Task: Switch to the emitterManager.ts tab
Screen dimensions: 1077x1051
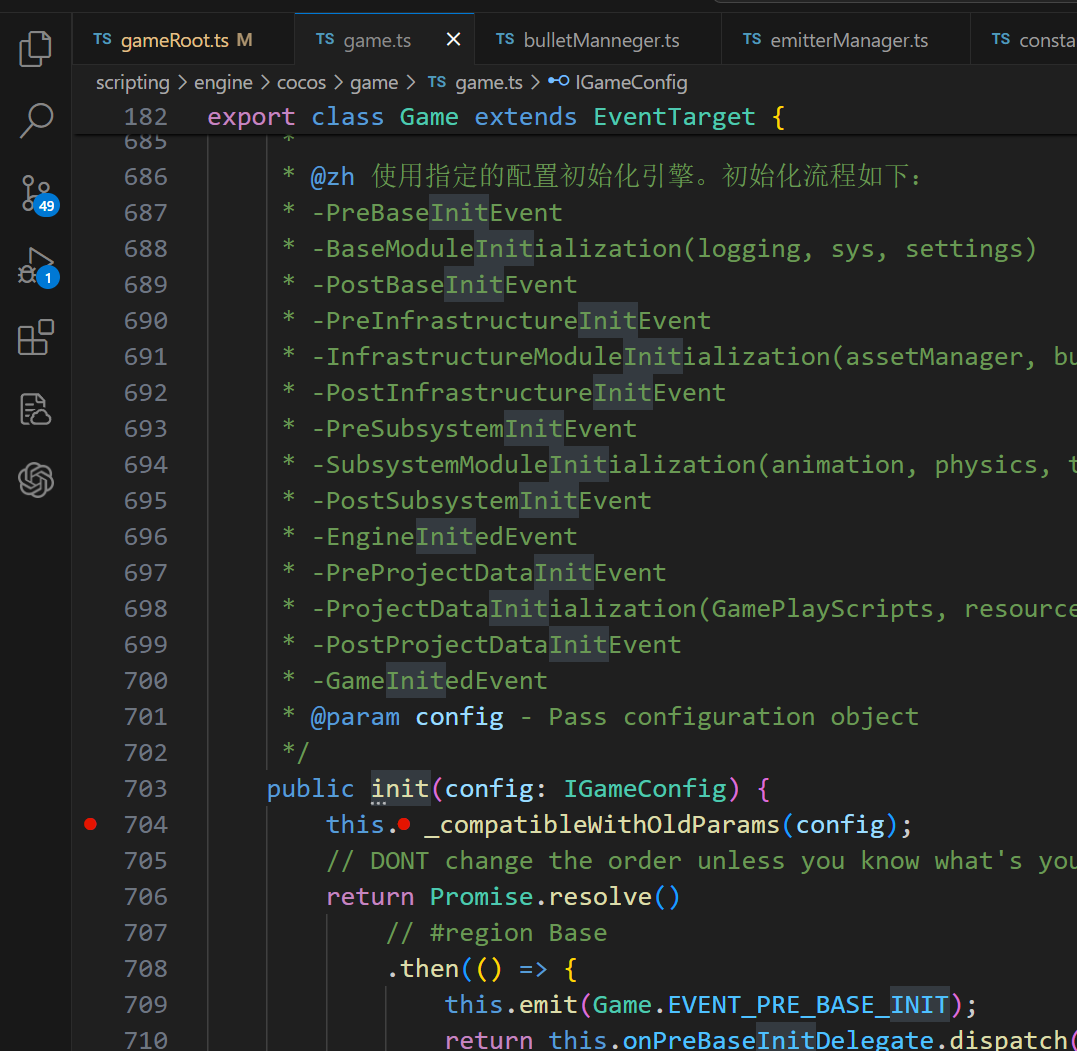Action: click(848, 40)
